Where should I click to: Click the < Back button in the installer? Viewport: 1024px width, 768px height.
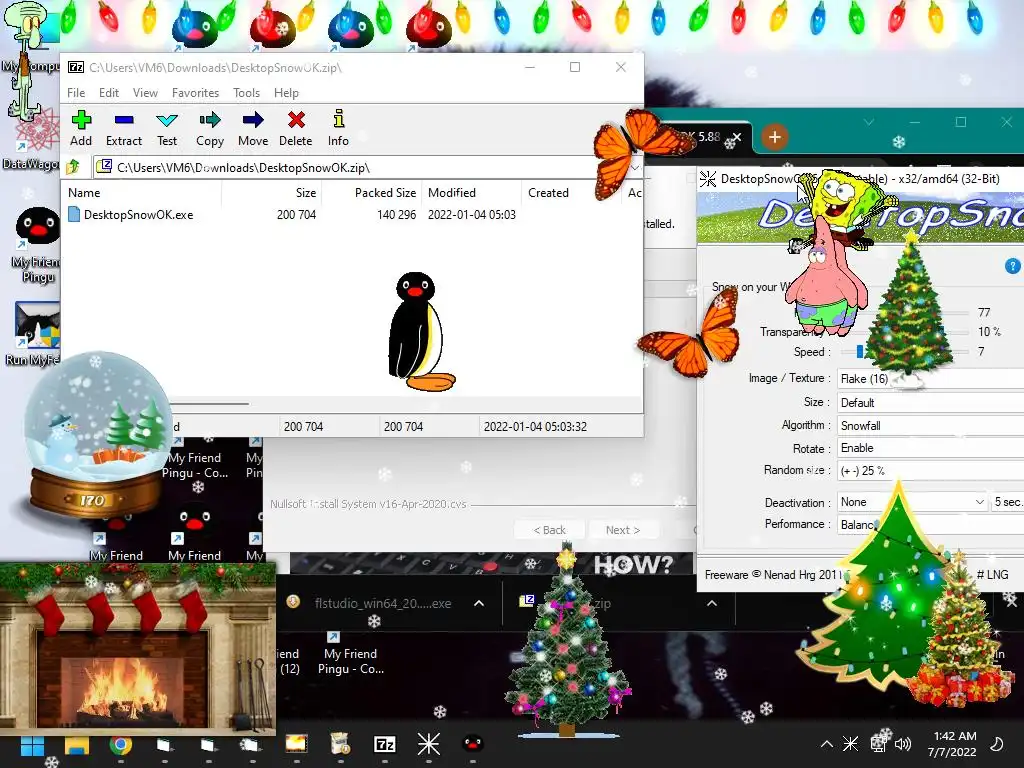pyautogui.click(x=549, y=530)
